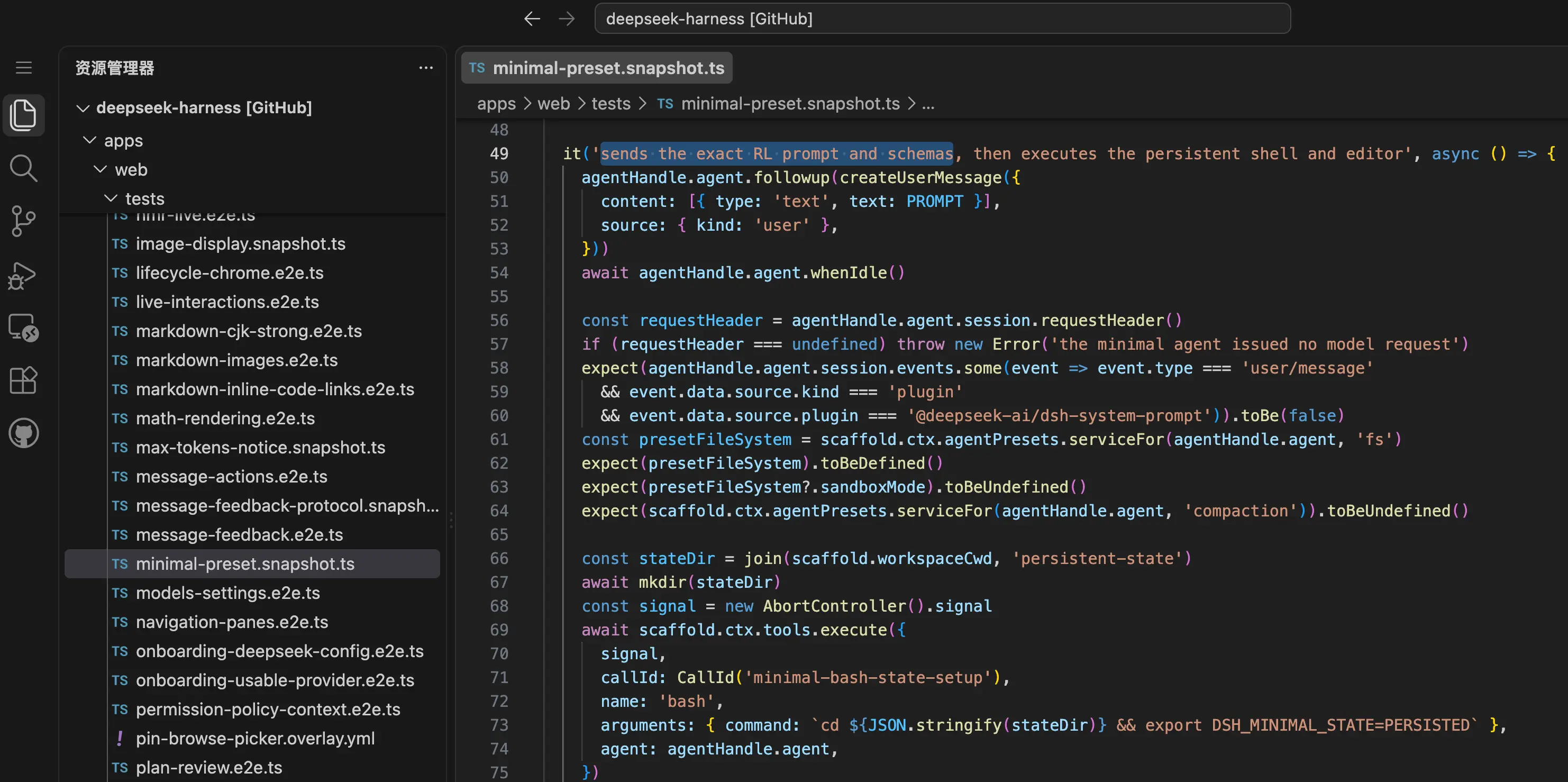Click 'presetFileSystem' declaration on line 61

tap(715, 439)
